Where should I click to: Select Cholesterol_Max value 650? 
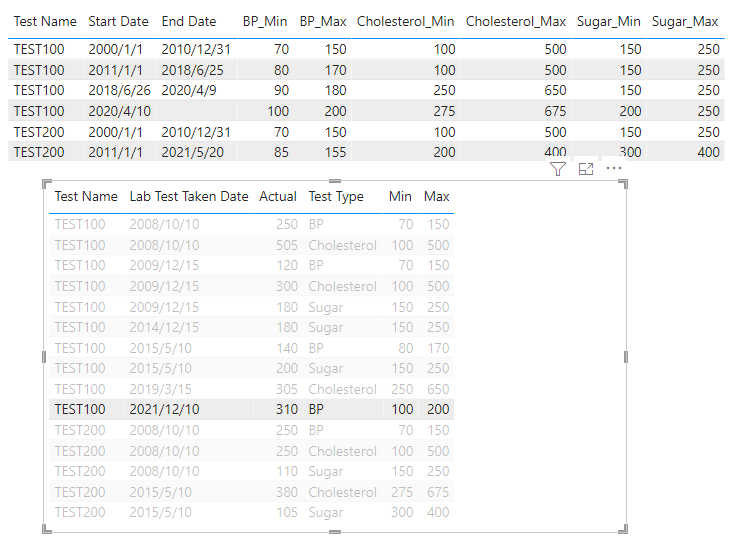click(x=555, y=90)
